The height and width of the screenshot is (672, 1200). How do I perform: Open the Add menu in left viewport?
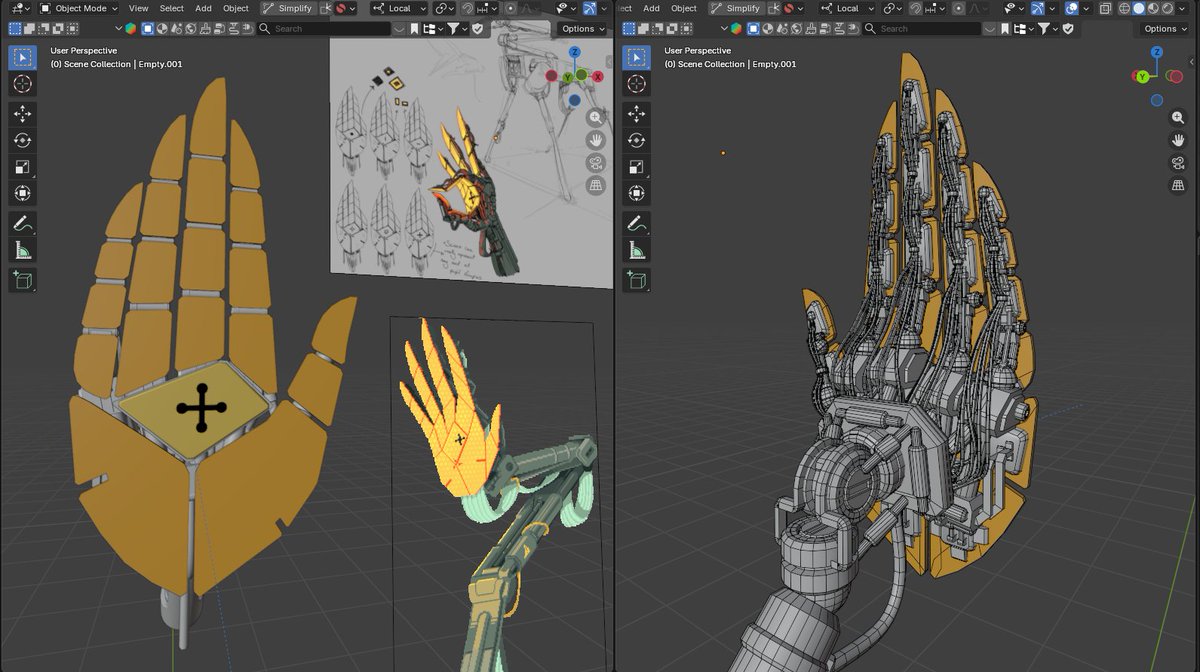(203, 8)
